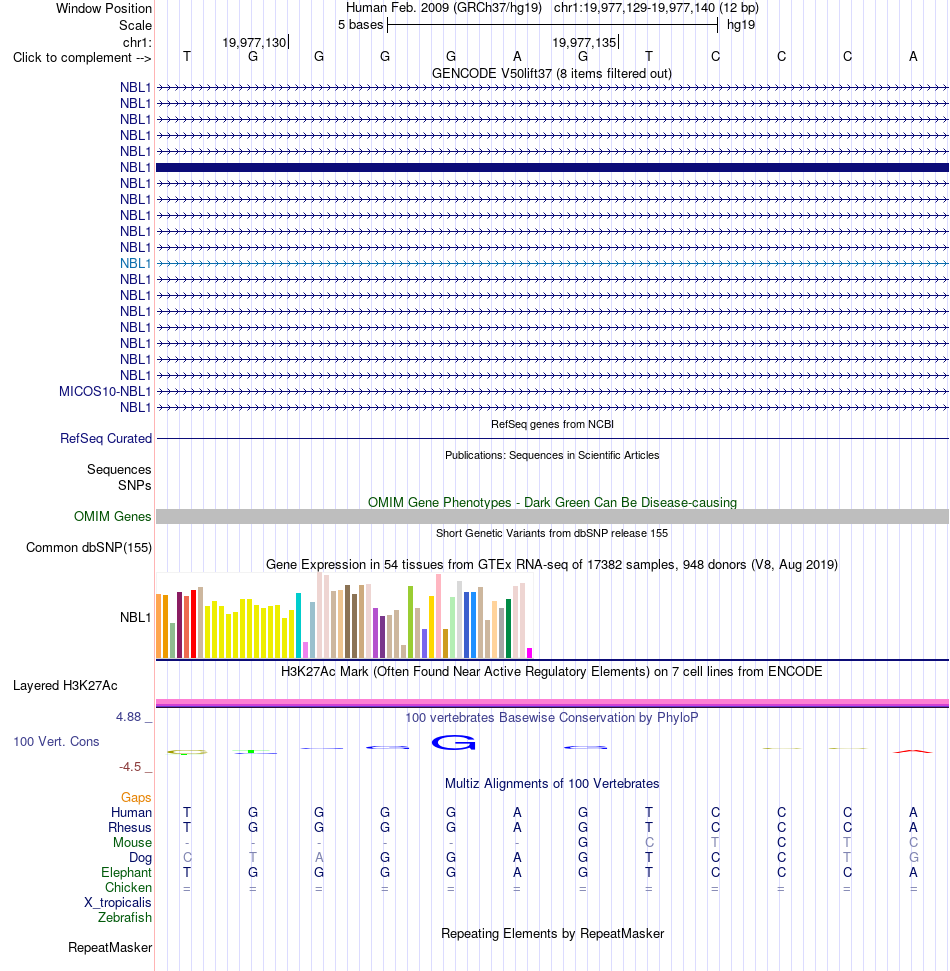
Task: Click the gray OMIM Genes item bar
Action: coord(552,516)
